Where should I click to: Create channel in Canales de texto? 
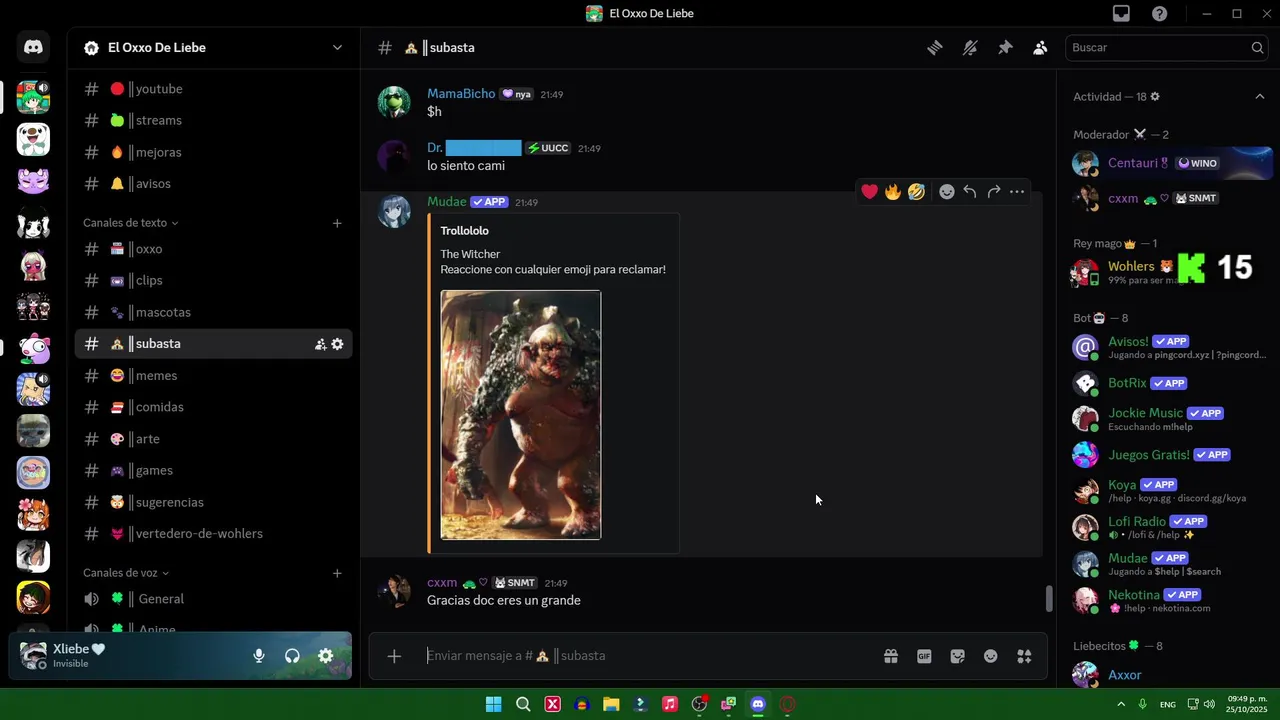[x=337, y=223]
